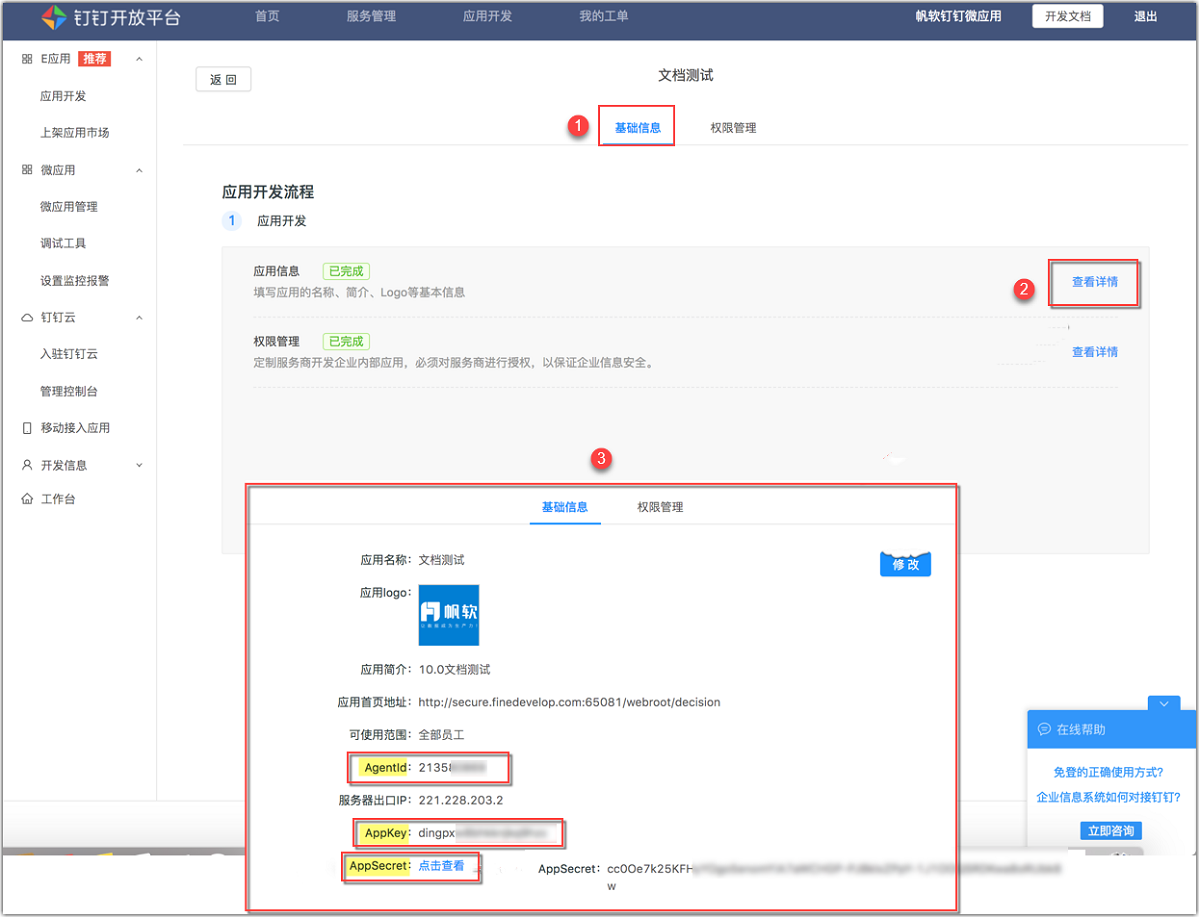
Task: Click the 返回 back button
Action: click(223, 80)
